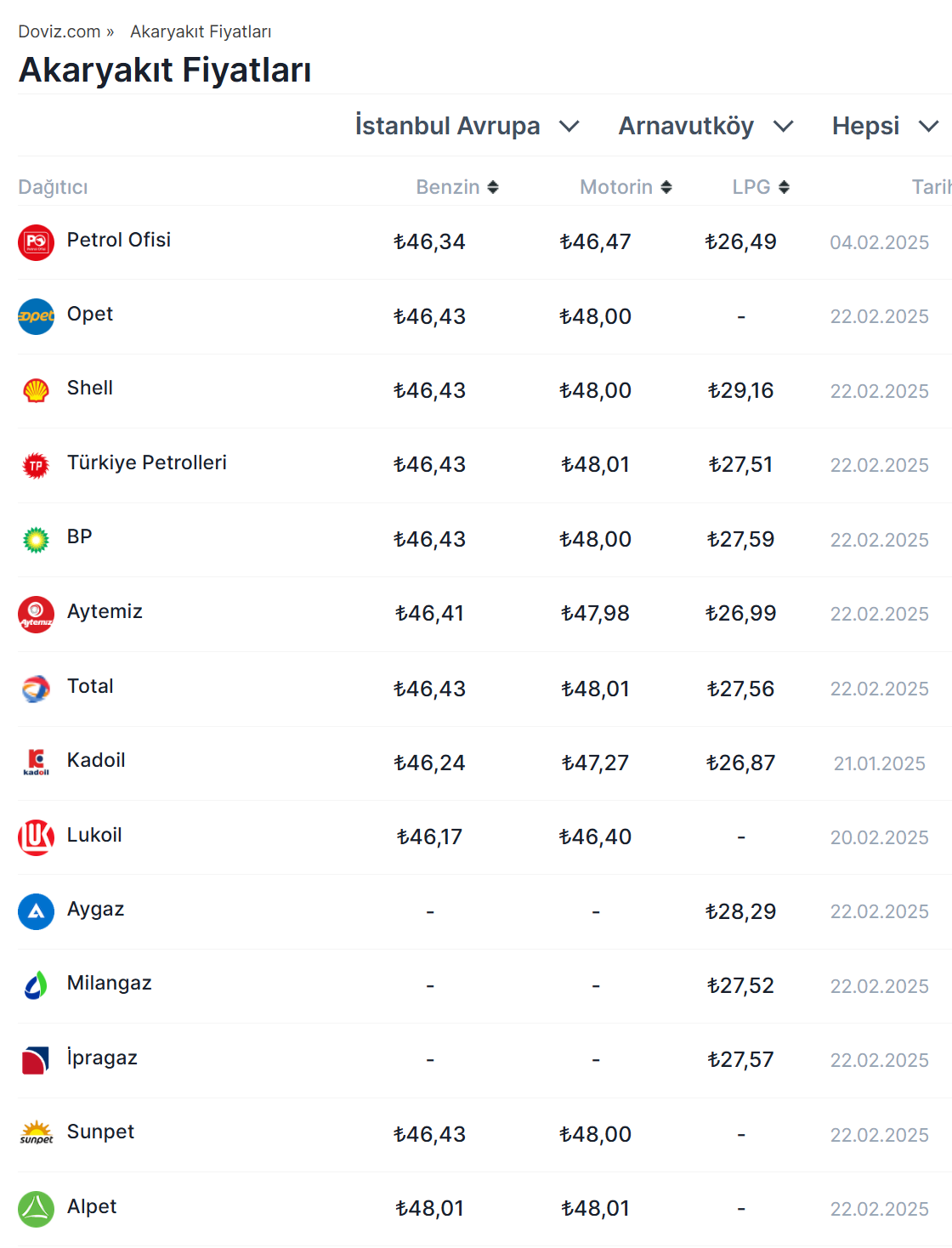Click the Aytemiz logo icon

coord(36,614)
